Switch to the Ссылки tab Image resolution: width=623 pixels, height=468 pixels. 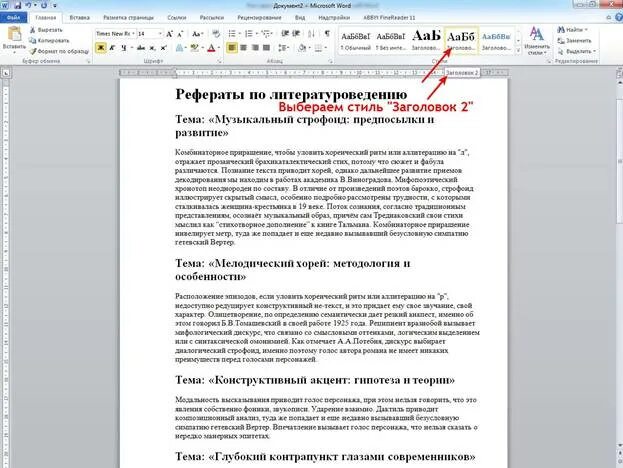click(x=176, y=17)
